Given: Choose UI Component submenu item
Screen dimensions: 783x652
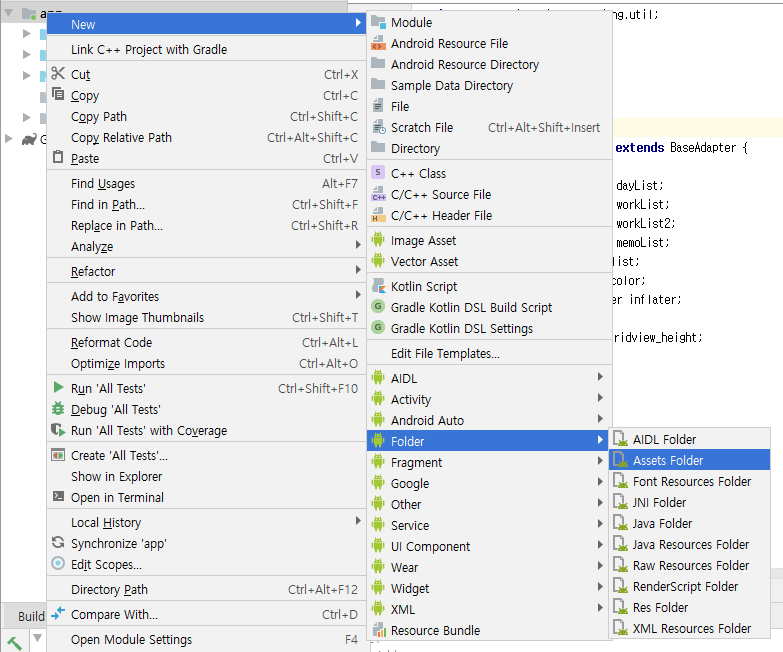Looking at the screenshot, I should tap(489, 546).
